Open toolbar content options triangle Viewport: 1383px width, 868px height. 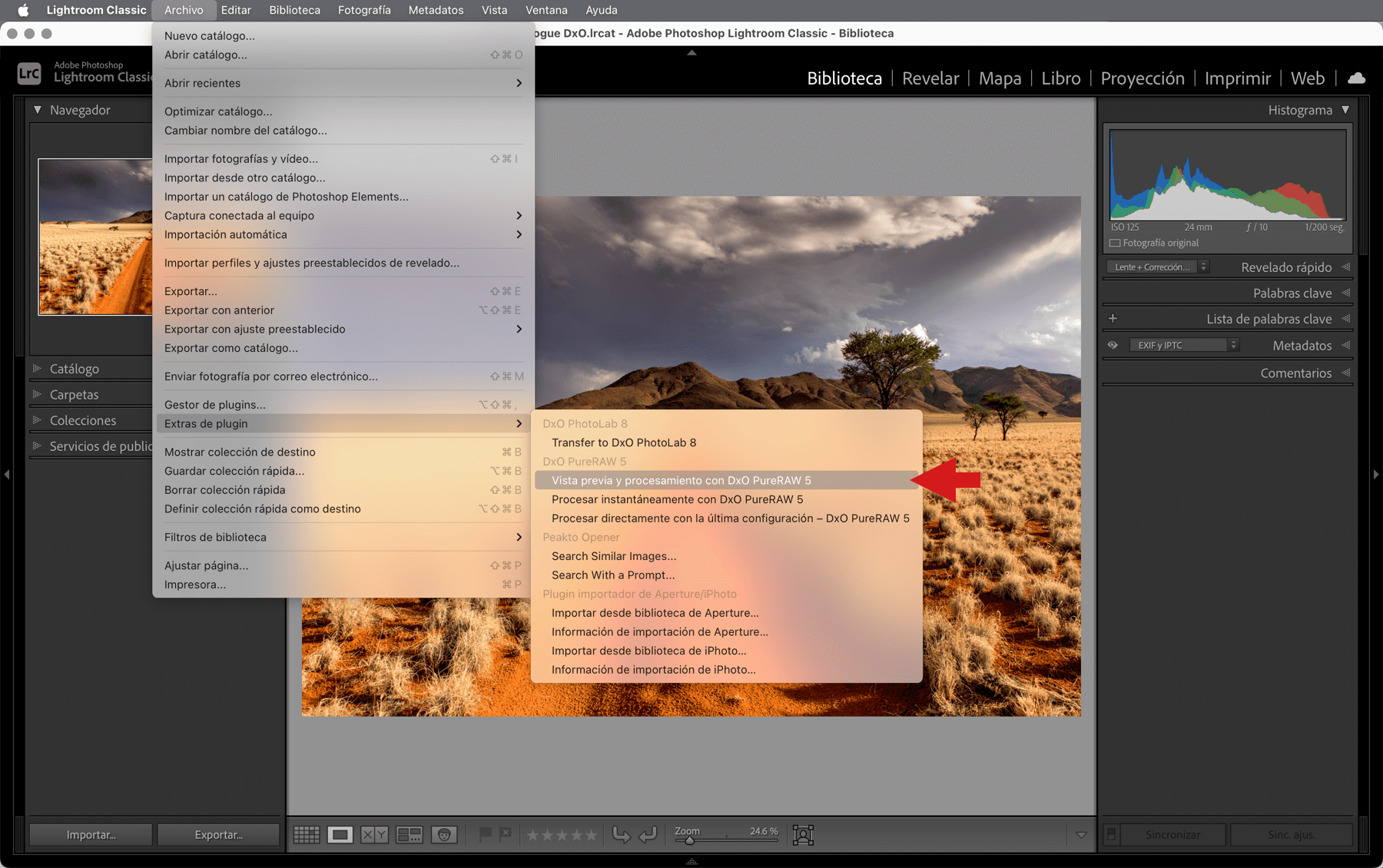[x=1081, y=835]
